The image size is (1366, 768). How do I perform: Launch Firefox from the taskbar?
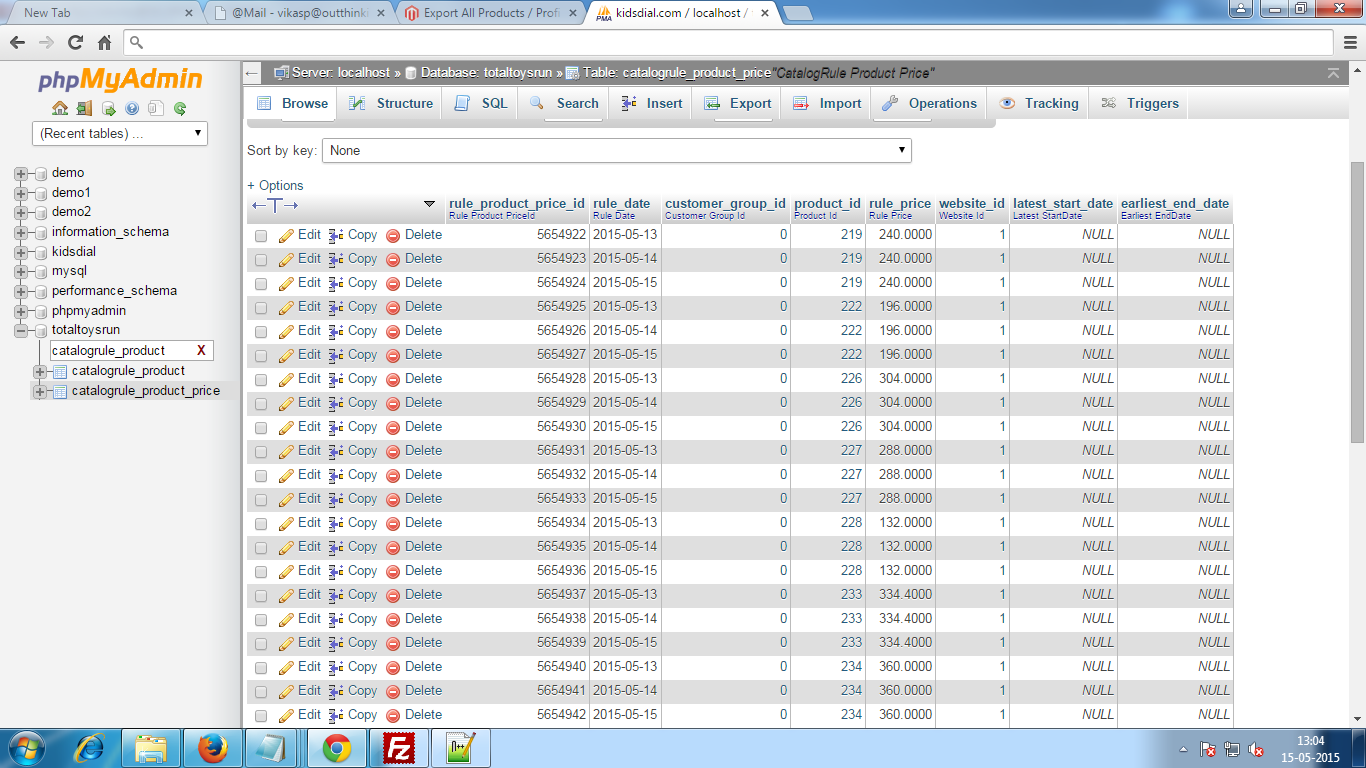pyautogui.click(x=212, y=748)
